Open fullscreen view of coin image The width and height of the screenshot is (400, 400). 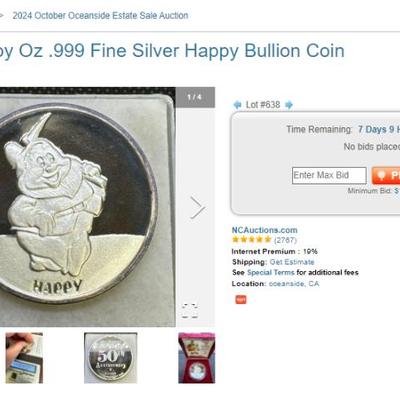pyautogui.click(x=190, y=311)
